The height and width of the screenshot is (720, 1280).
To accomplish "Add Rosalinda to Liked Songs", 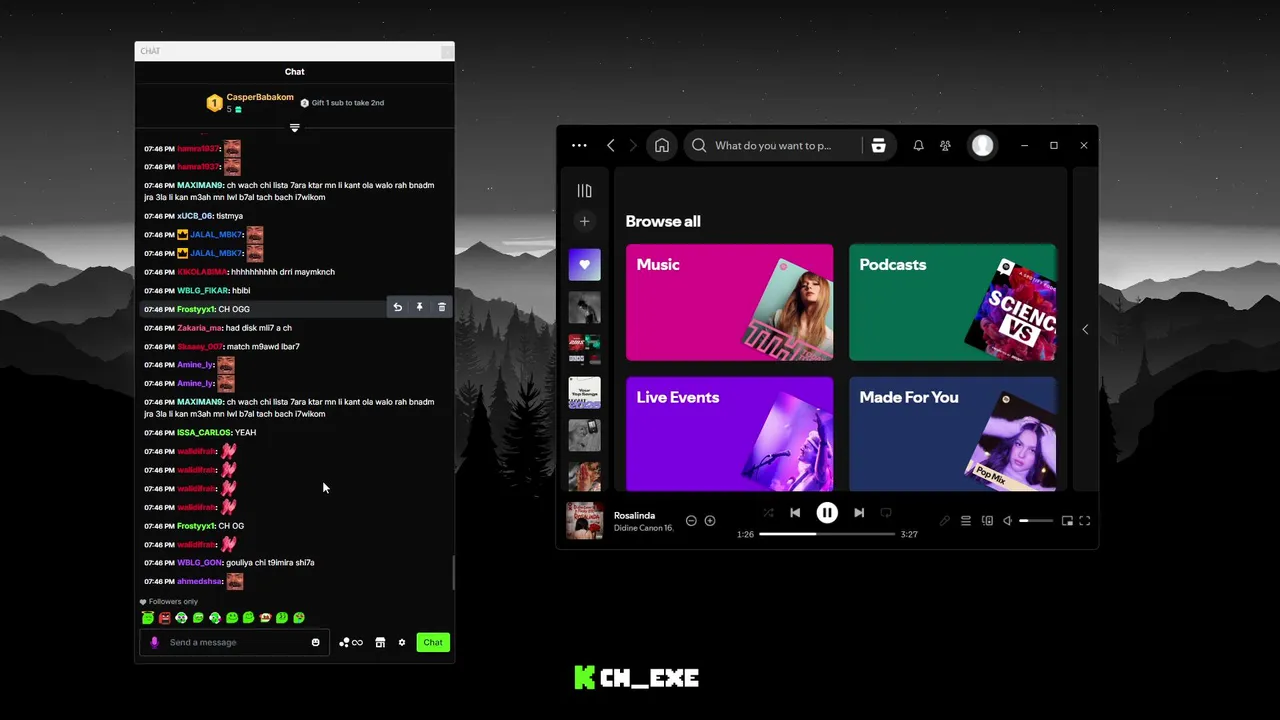I will [x=710, y=521].
